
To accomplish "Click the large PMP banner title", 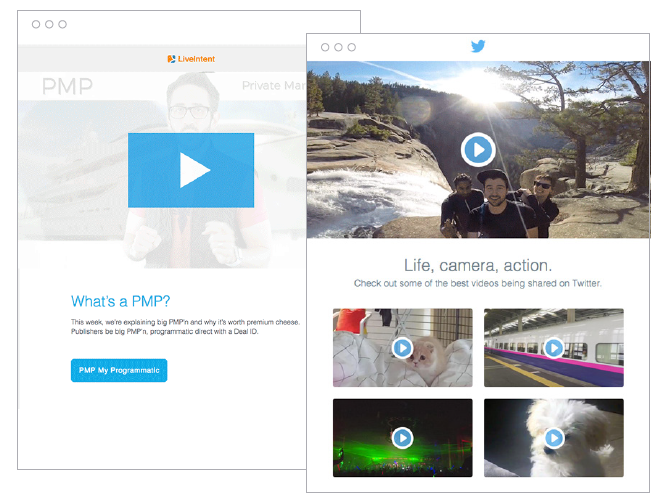I will click(x=68, y=87).
